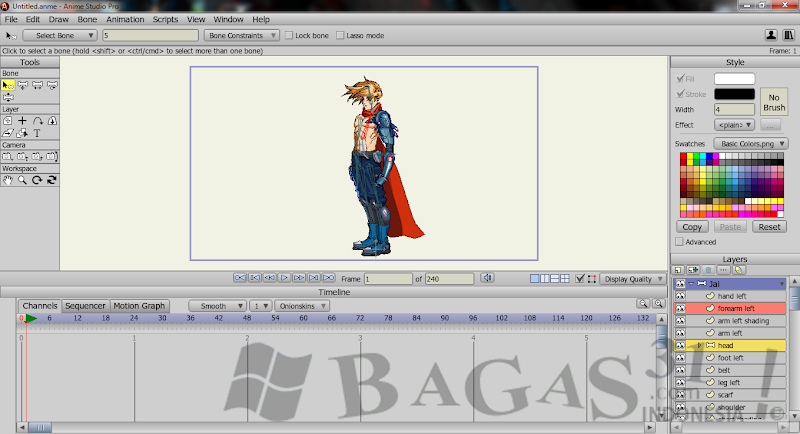The image size is (800, 434).
Task: Open the Bone menu
Action: coord(87,19)
